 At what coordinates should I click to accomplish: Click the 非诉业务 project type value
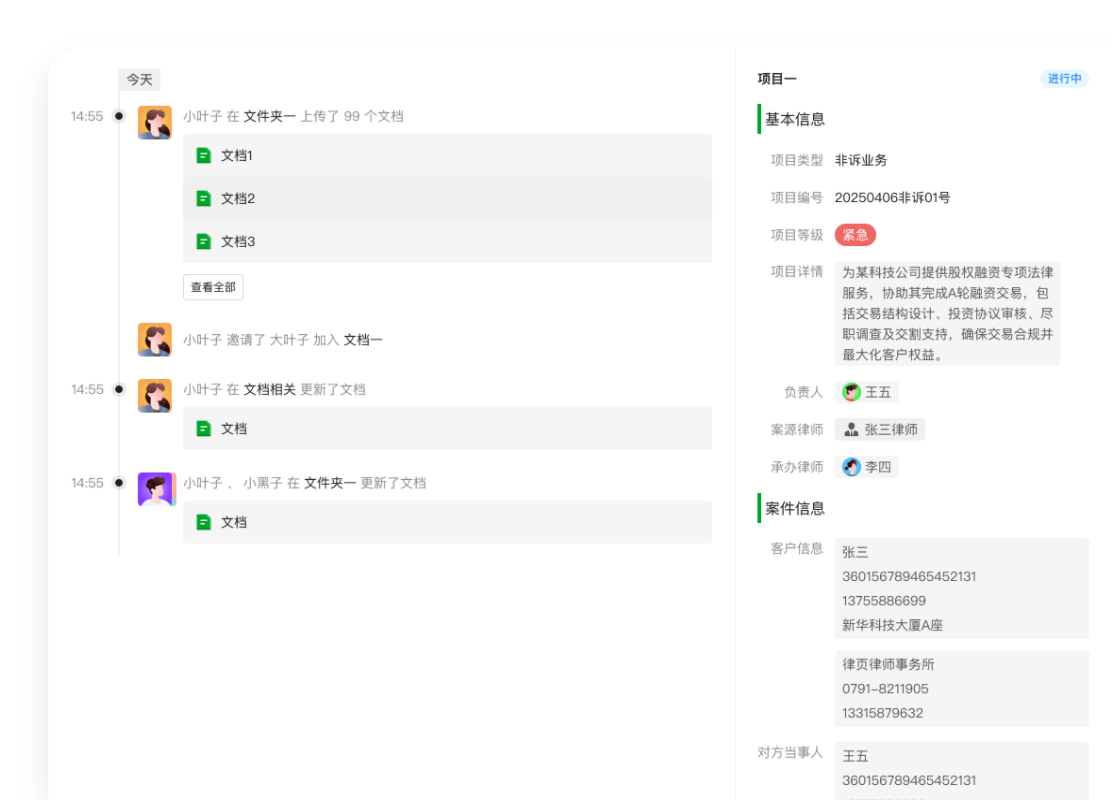pyautogui.click(x=861, y=160)
